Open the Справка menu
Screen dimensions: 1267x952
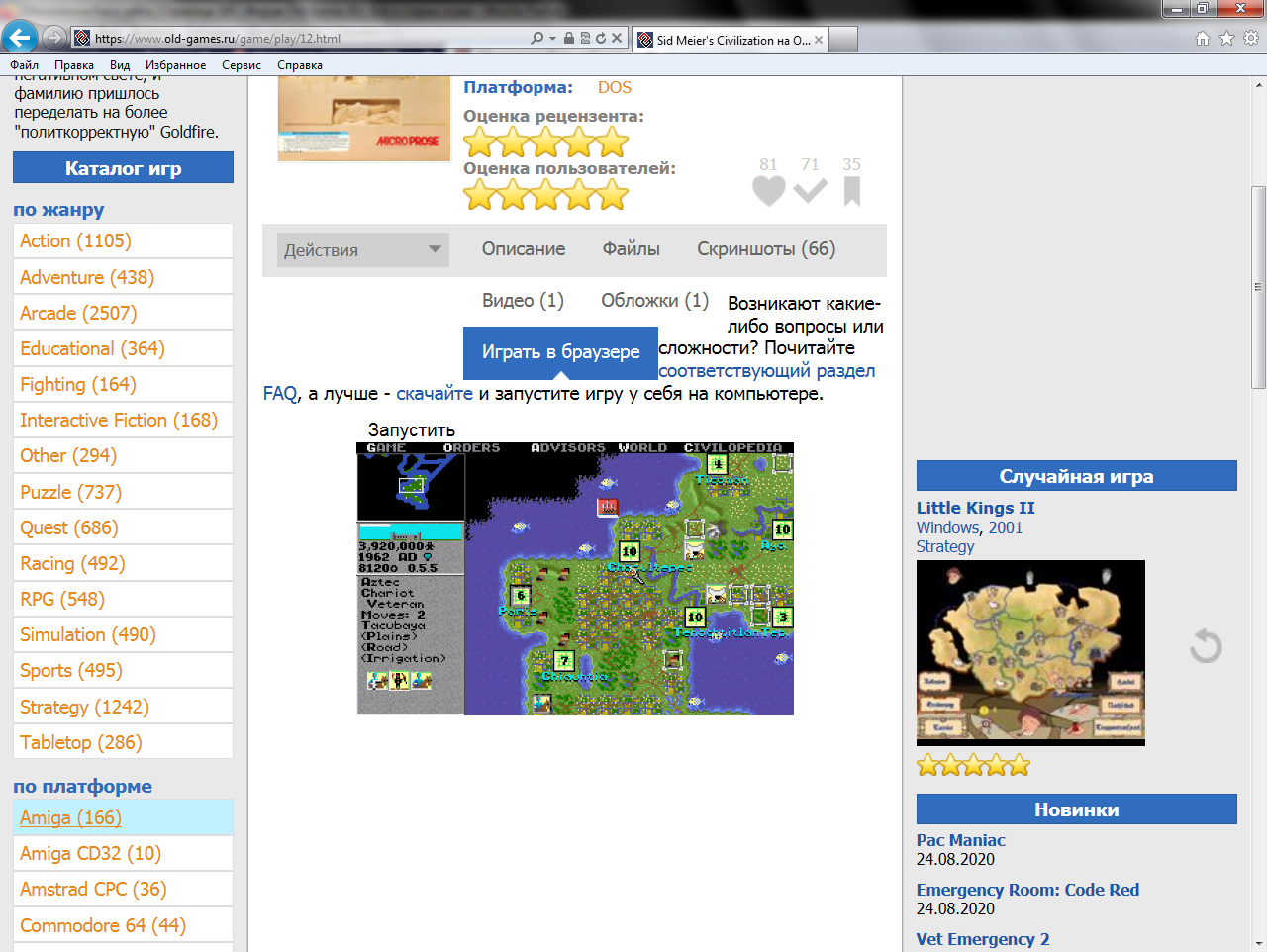pos(300,65)
